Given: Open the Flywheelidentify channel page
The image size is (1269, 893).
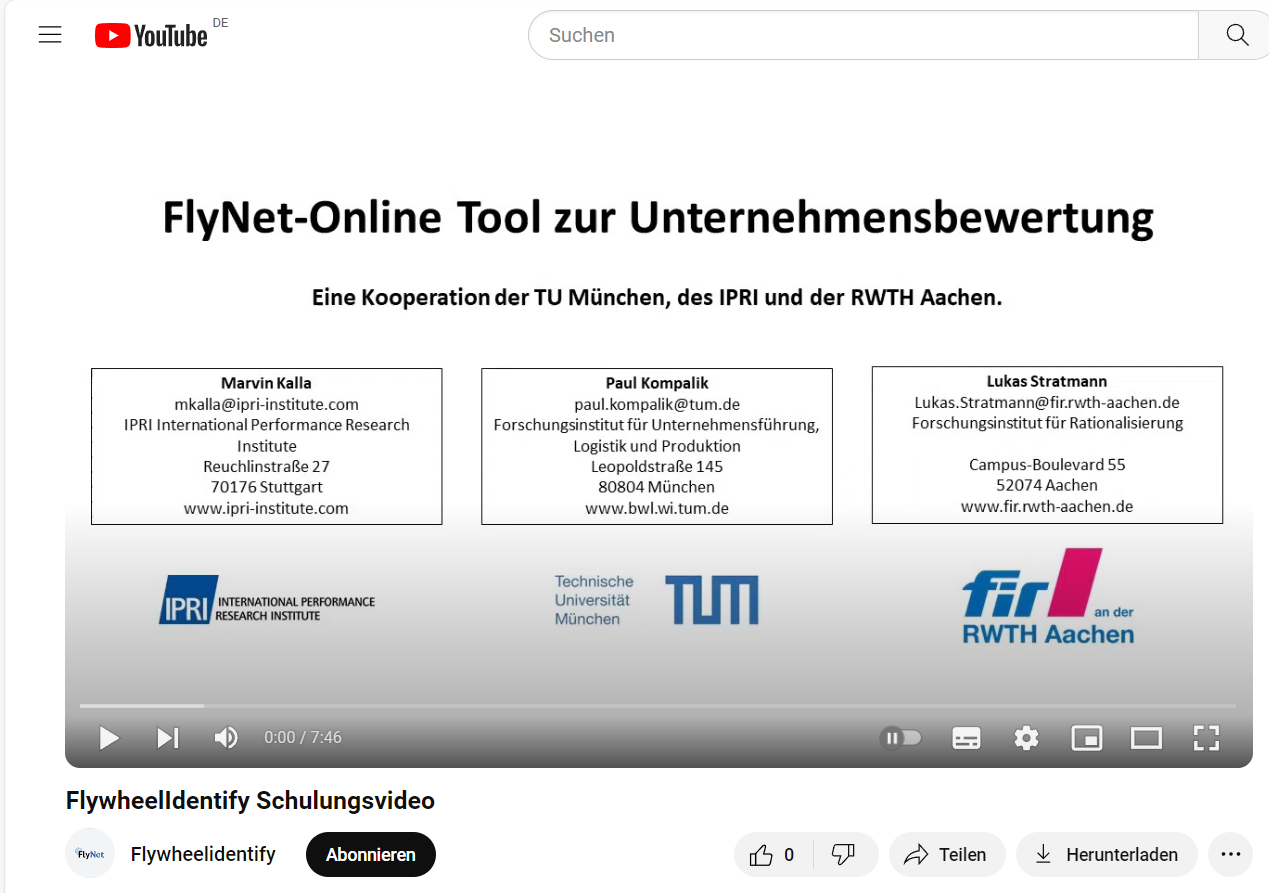Looking at the screenshot, I should tap(203, 854).
